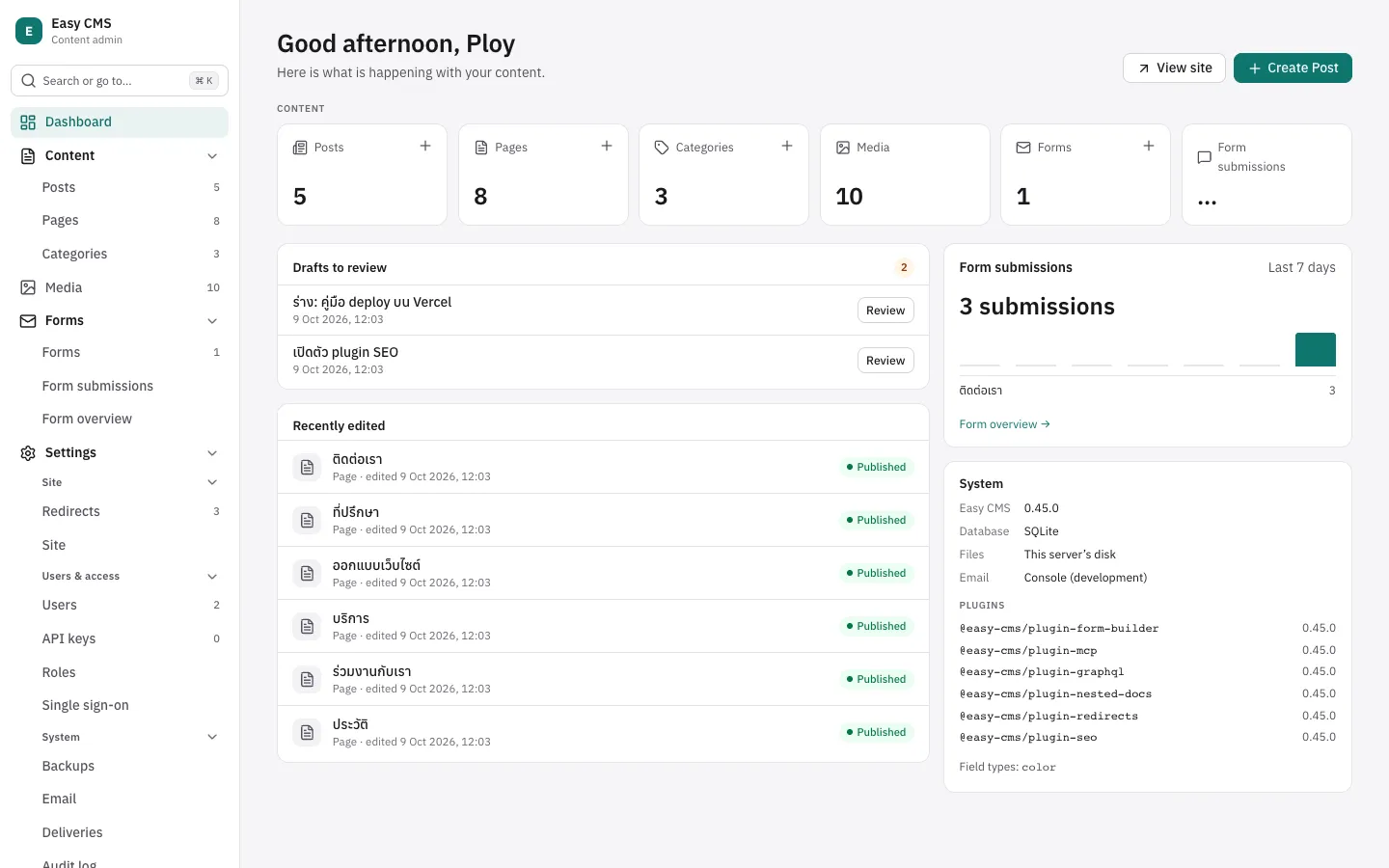Click the Easy CMS logo icon

pyautogui.click(x=29, y=31)
